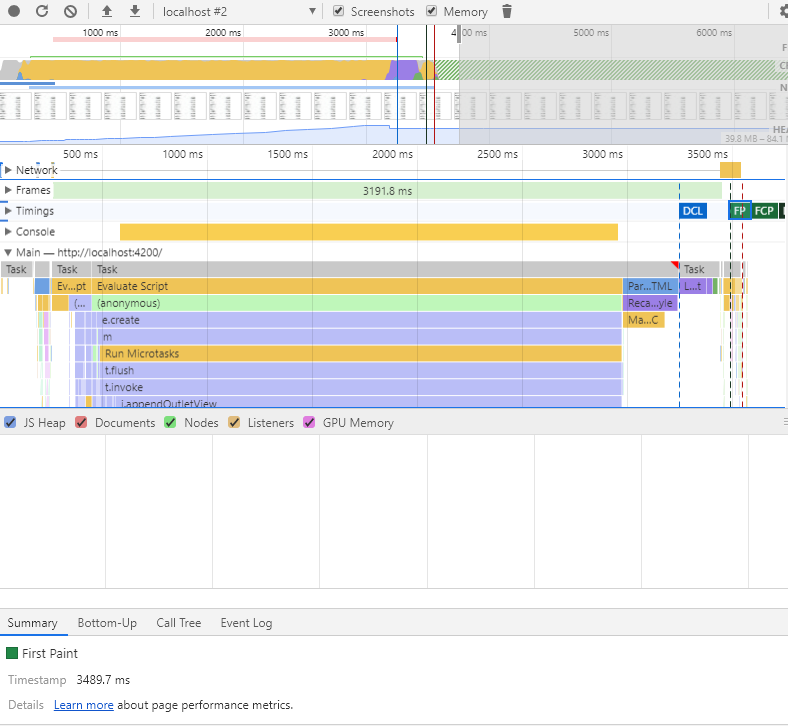
Task: Toggle the Screenshots checkbox
Action: click(x=338, y=11)
